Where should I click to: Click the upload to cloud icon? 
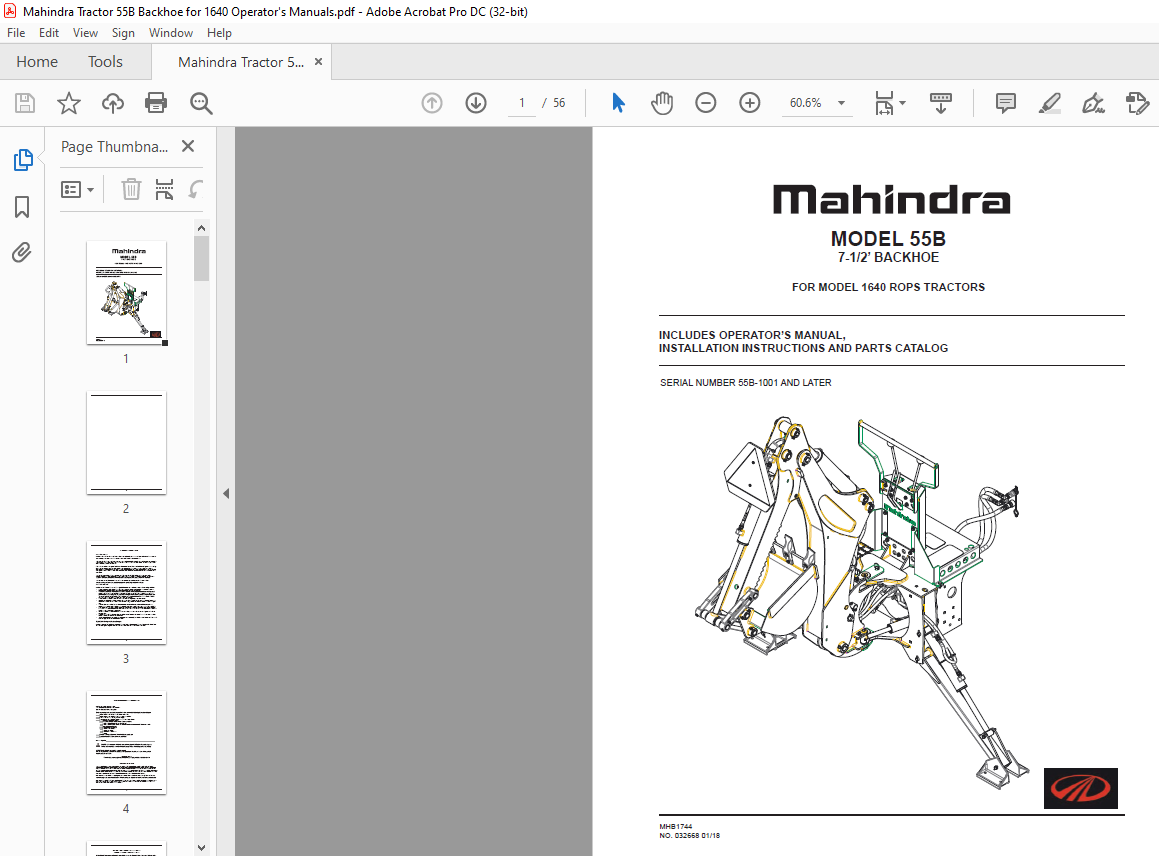tap(112, 103)
